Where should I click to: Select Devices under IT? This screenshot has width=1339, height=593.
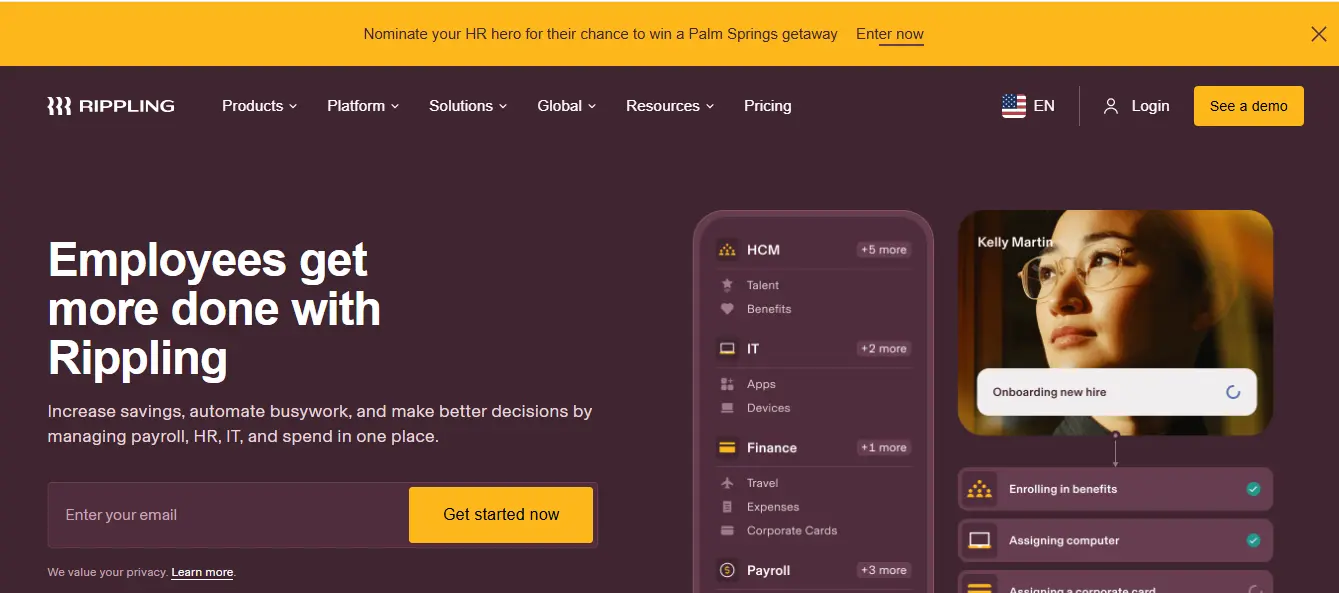click(768, 408)
